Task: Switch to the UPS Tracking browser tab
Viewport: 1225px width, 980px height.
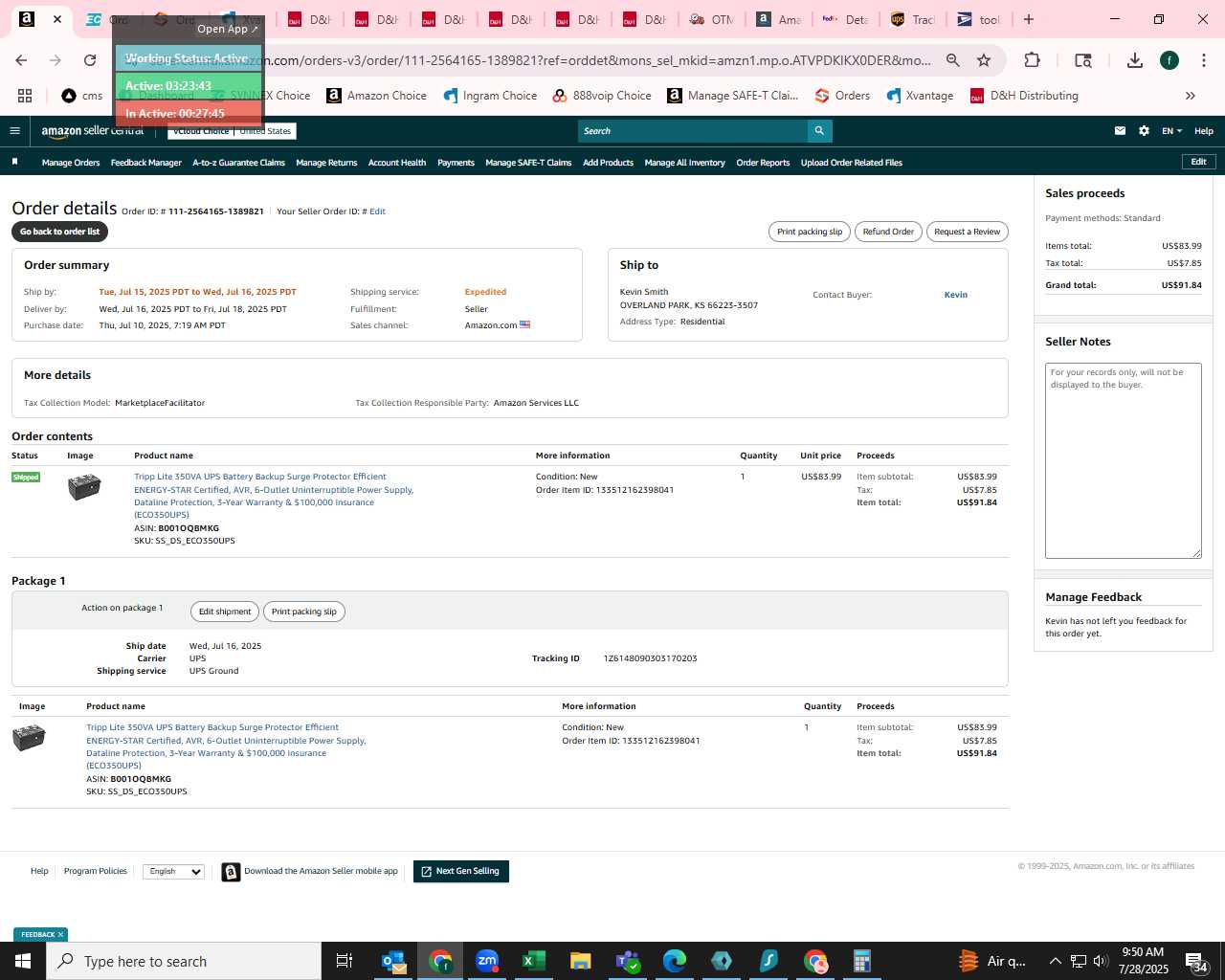Action: pos(911,19)
